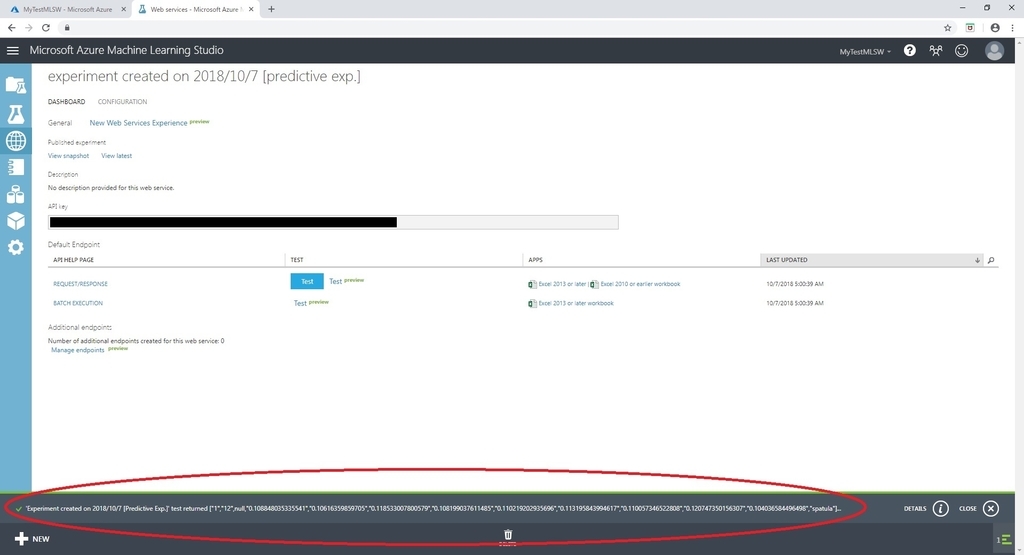Open Datasets icon in sidebar

click(x=16, y=194)
